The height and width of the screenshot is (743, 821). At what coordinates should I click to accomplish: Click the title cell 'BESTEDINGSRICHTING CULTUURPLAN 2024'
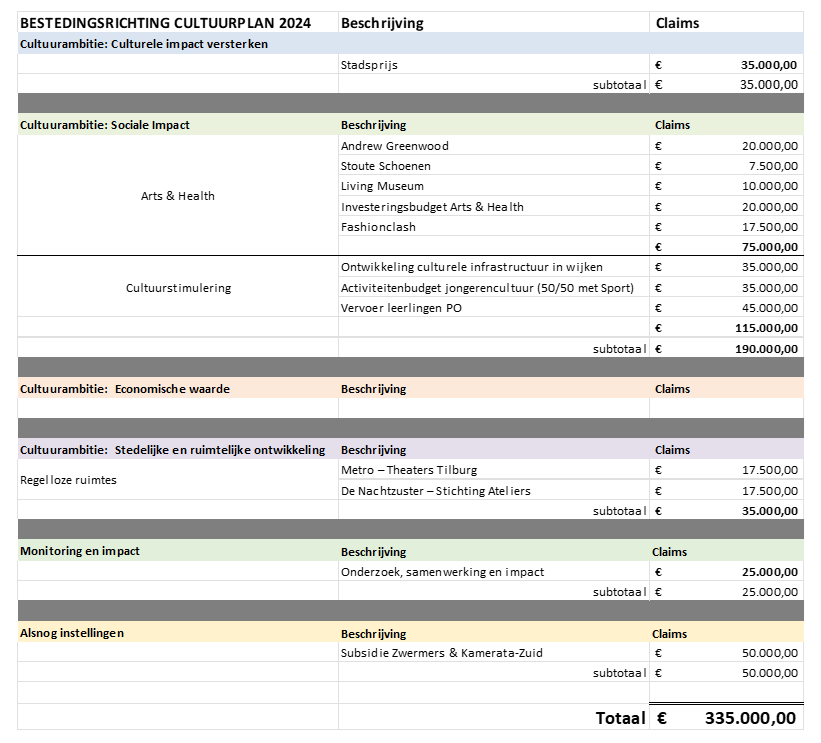click(165, 23)
